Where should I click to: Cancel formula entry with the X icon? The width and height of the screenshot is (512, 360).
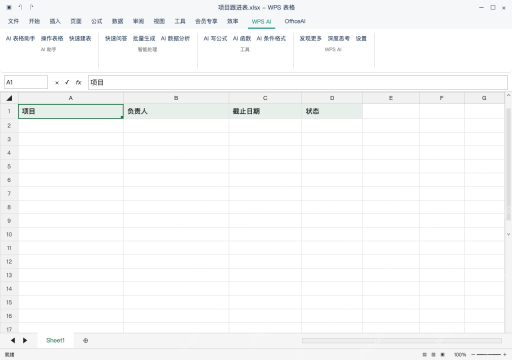(57, 83)
